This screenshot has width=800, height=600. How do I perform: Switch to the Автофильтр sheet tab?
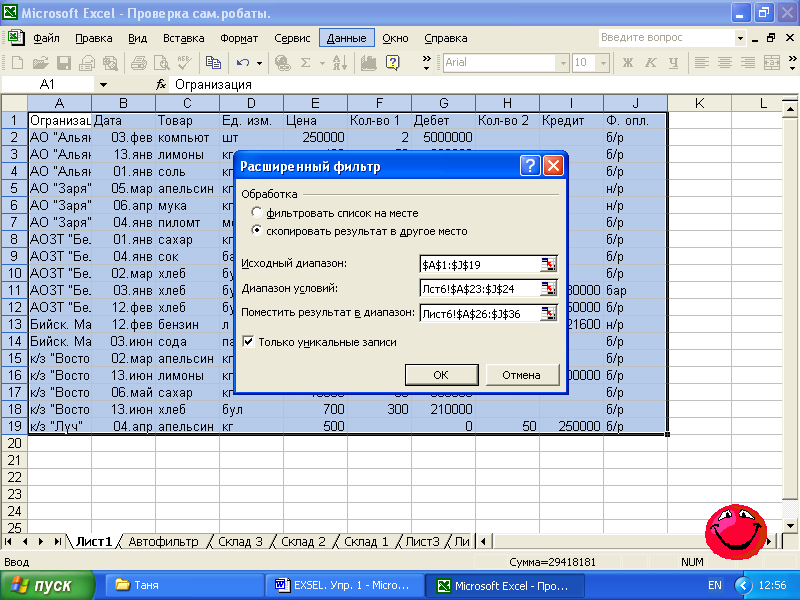click(163, 542)
